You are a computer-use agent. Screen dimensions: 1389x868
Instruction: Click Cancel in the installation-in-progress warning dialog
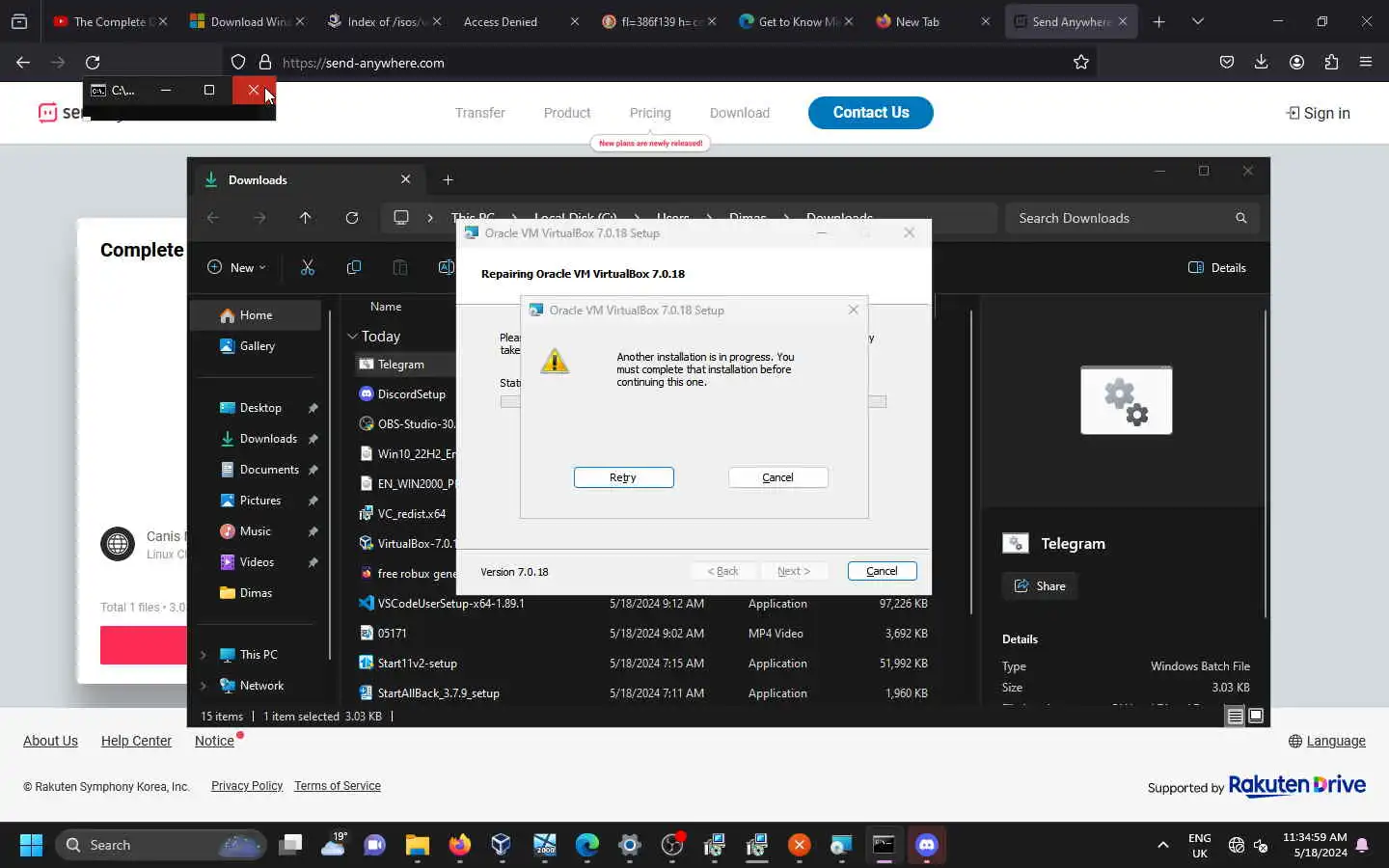click(777, 477)
